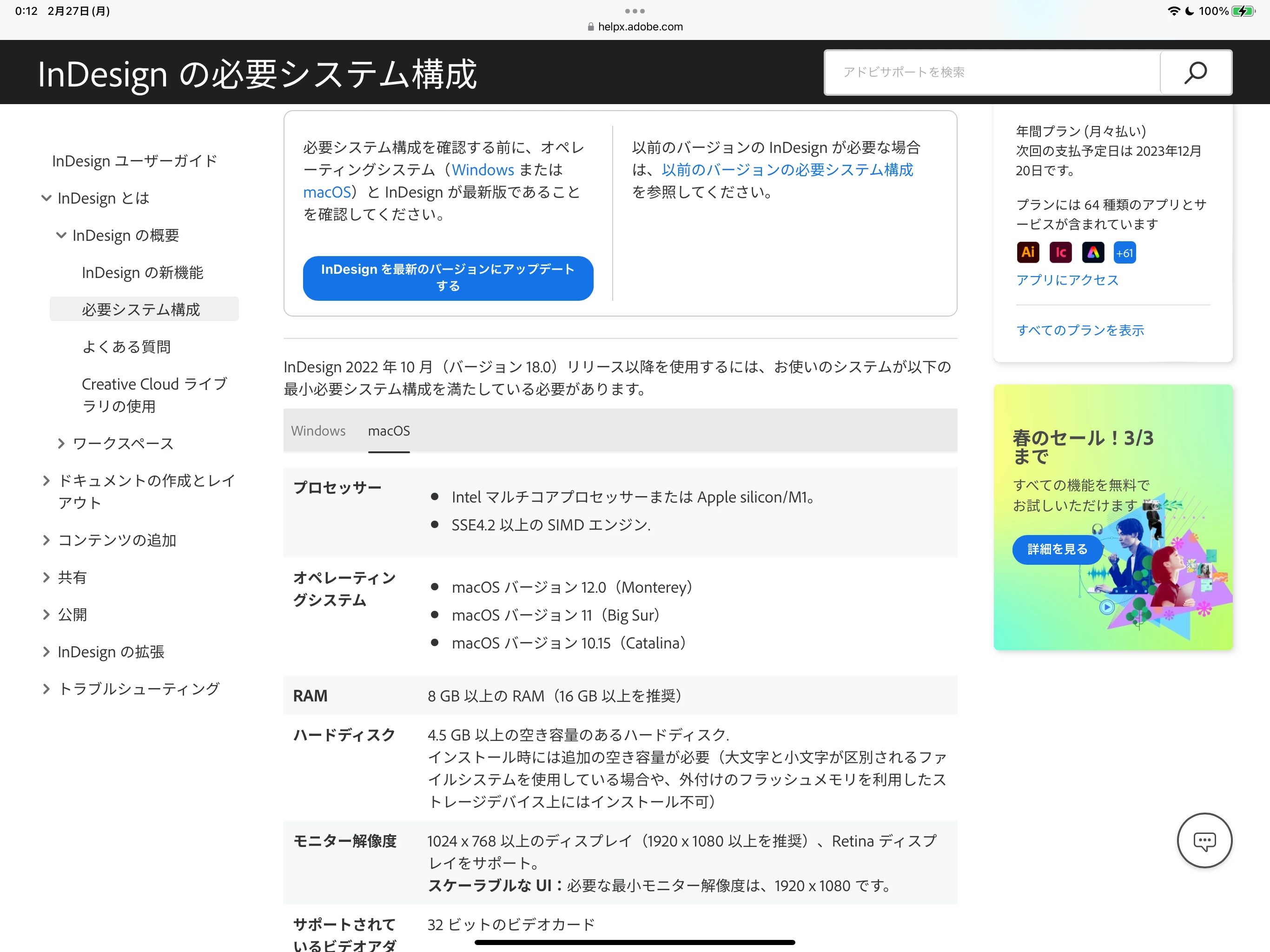Screen dimensions: 1270x952
Task: Open InDesign の新機能 in sidebar
Action: [x=142, y=273]
